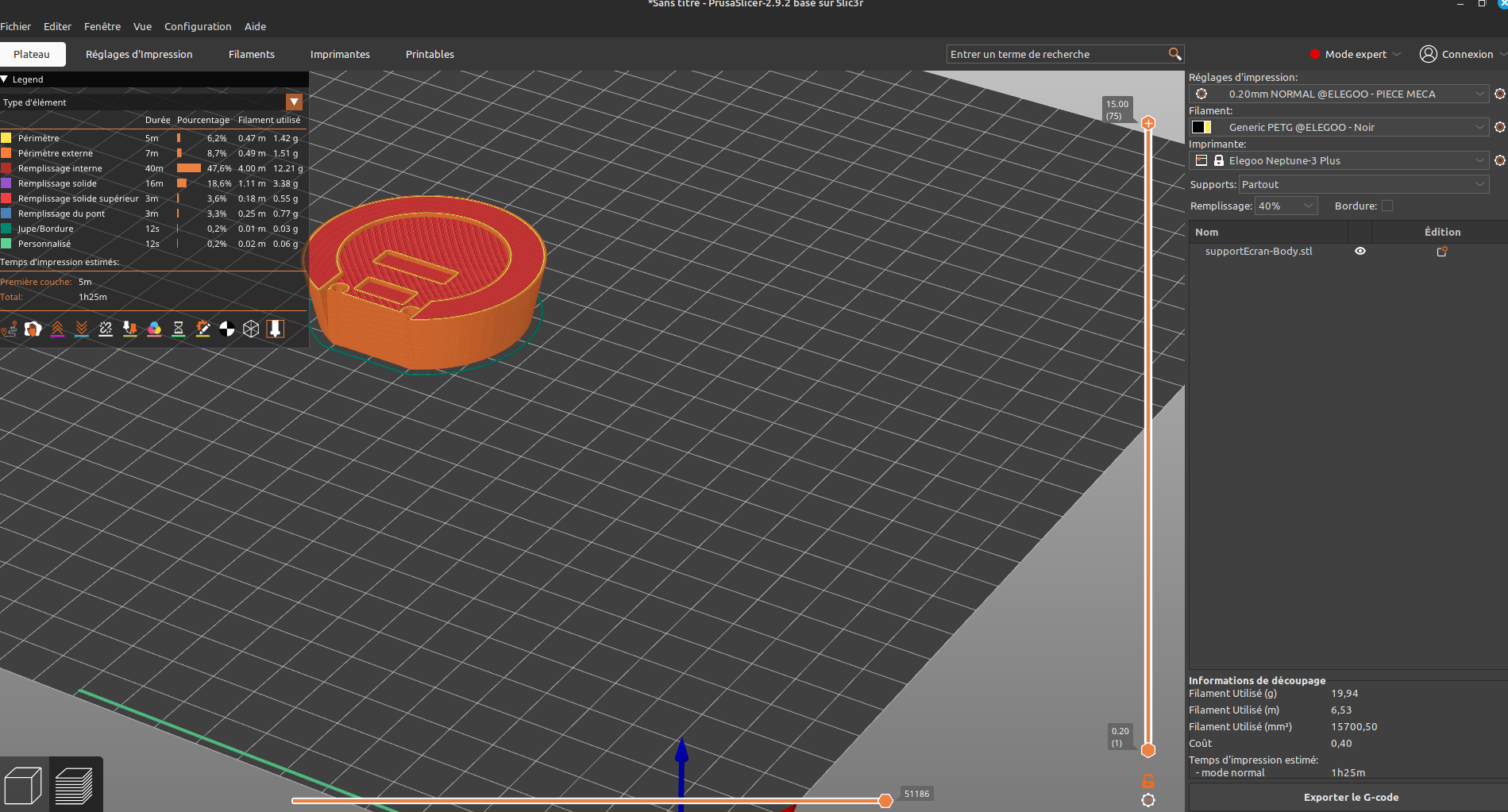Toggle travel moves visibility icon
Screen dimensions: 1508x812
tap(10, 329)
